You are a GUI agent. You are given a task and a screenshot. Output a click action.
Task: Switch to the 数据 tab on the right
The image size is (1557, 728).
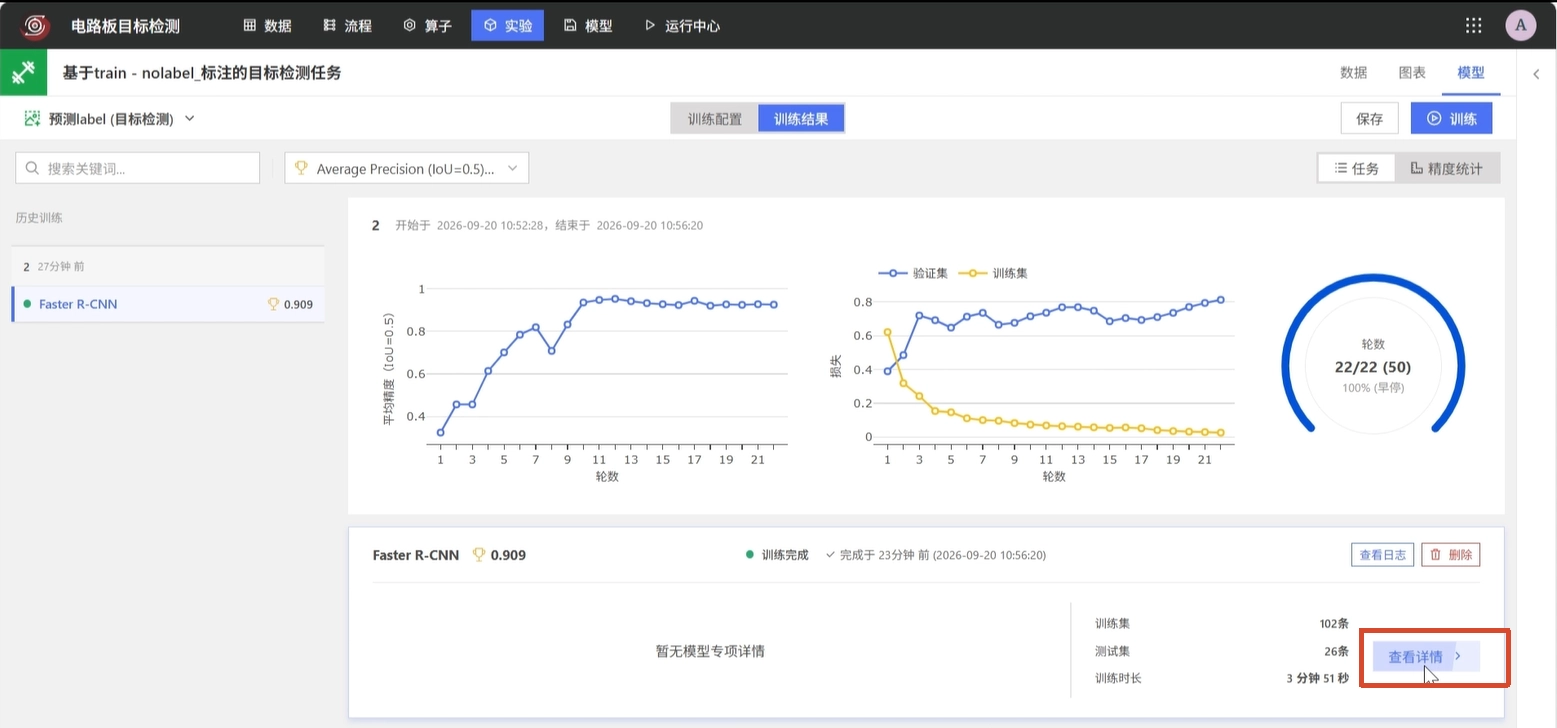point(1353,73)
